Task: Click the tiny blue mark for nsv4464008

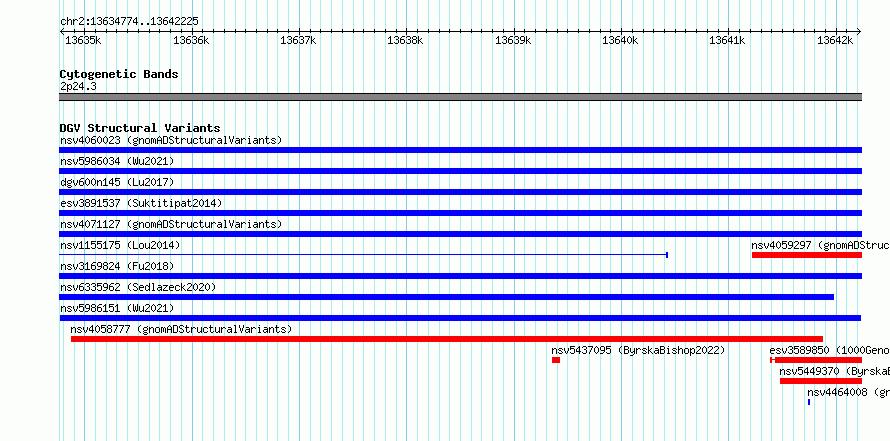Action: [x=809, y=402]
